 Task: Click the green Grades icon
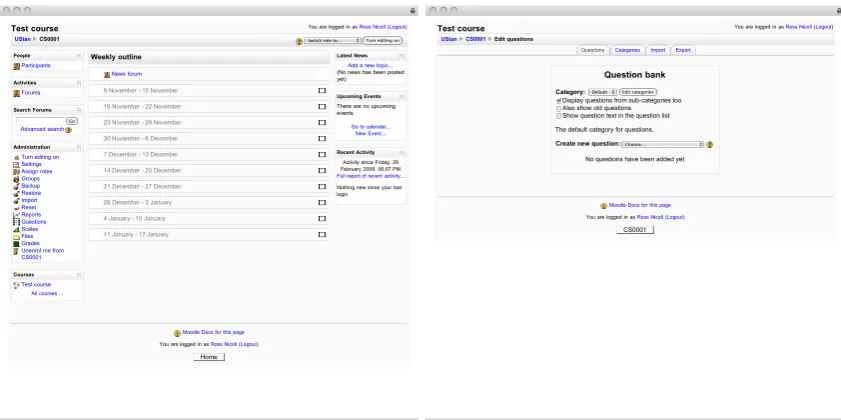coord(17,244)
